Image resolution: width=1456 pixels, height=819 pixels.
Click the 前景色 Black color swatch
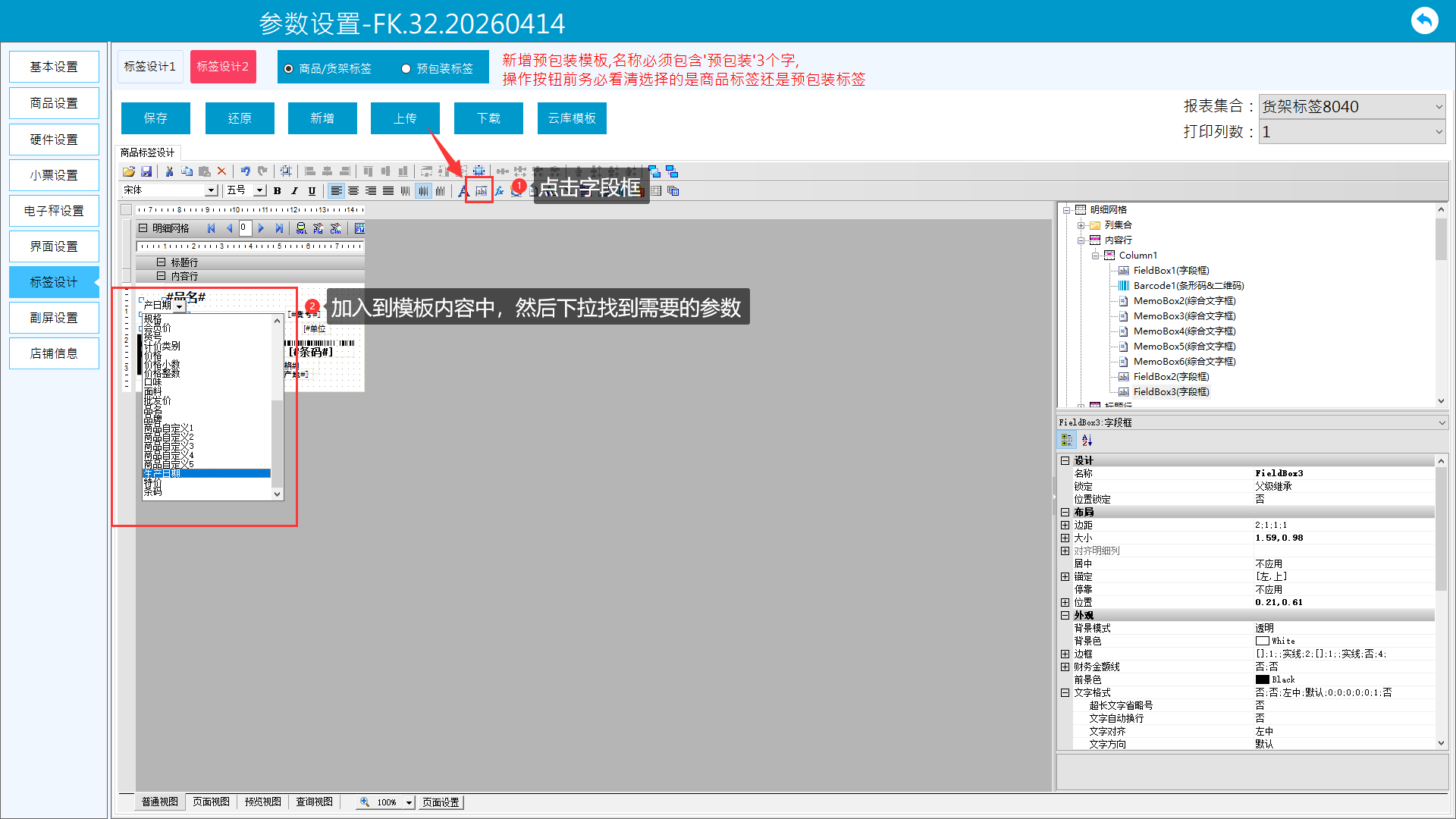(1262, 679)
